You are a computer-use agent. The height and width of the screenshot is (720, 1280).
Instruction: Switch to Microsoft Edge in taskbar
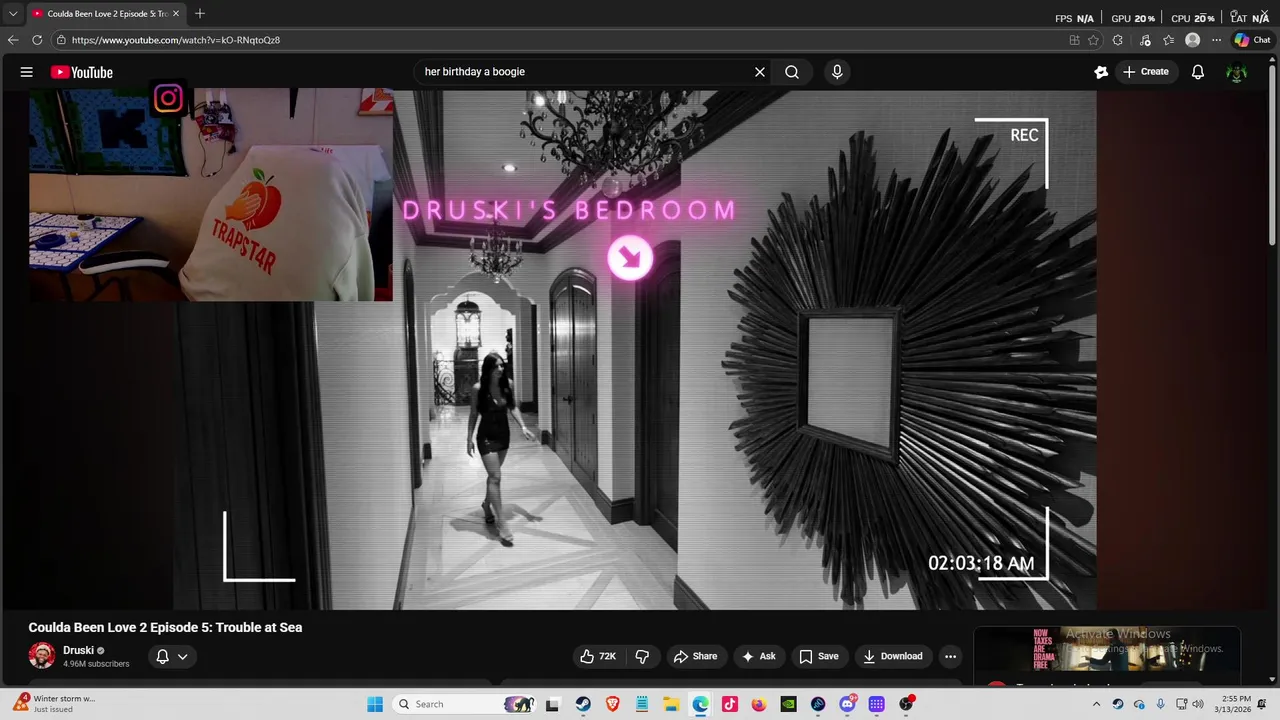coord(700,704)
